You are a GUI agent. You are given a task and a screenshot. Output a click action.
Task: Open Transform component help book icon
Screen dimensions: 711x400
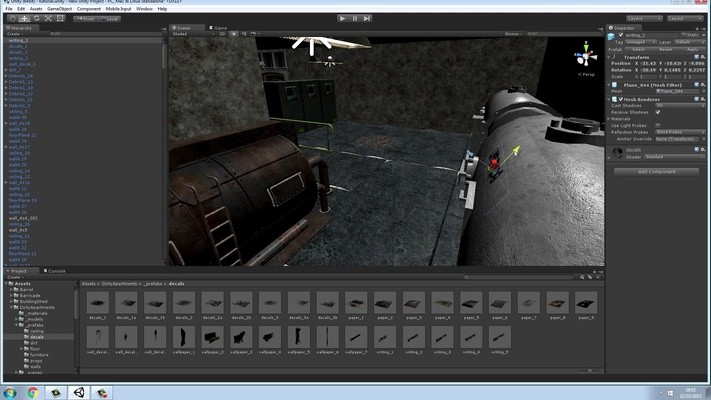pos(696,57)
